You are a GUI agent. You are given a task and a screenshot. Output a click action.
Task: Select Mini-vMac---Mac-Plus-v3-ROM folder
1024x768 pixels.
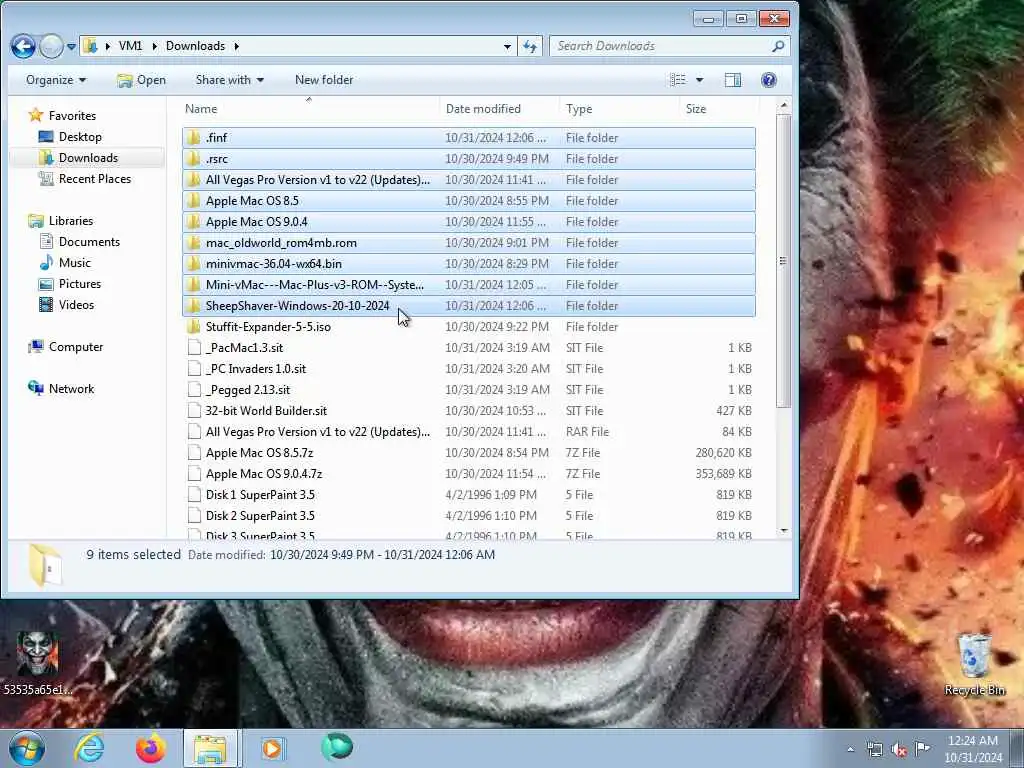469,285
